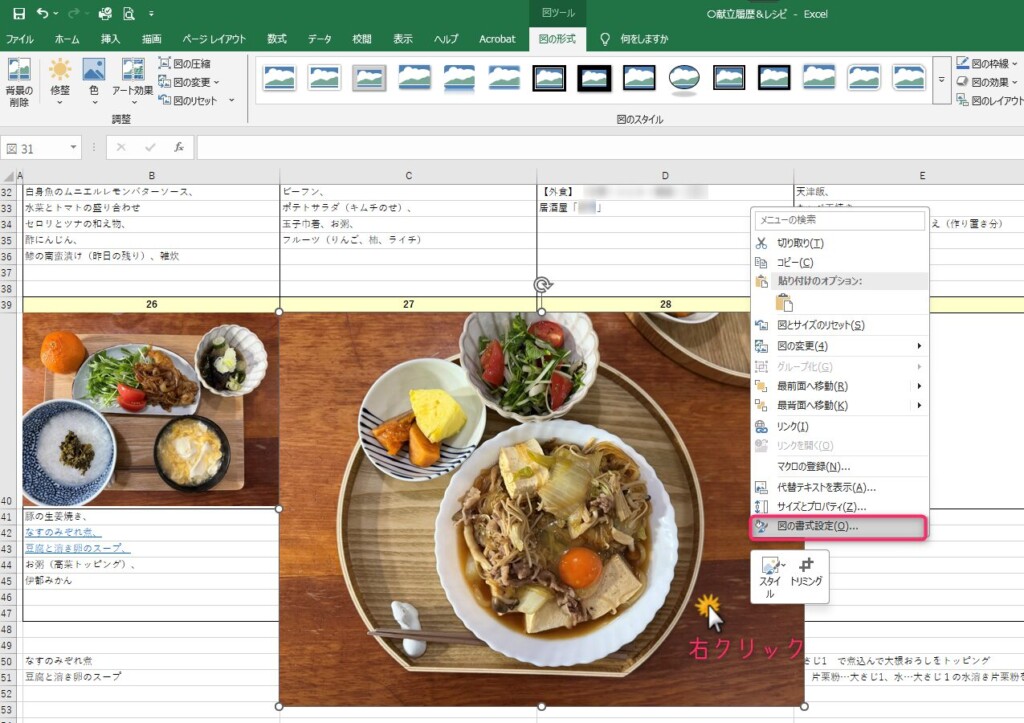Click the fx insert function icon
Viewport: 1024px width, 723px height.
click(x=179, y=147)
